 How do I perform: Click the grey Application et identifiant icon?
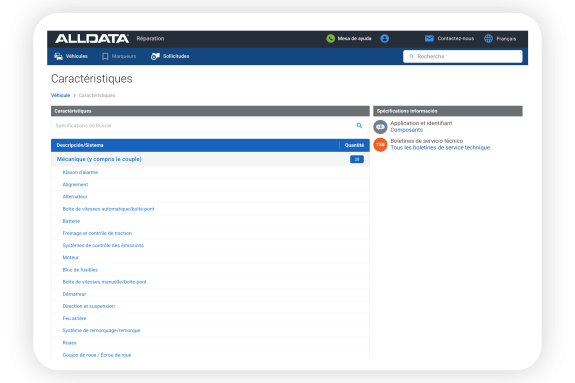click(x=380, y=127)
